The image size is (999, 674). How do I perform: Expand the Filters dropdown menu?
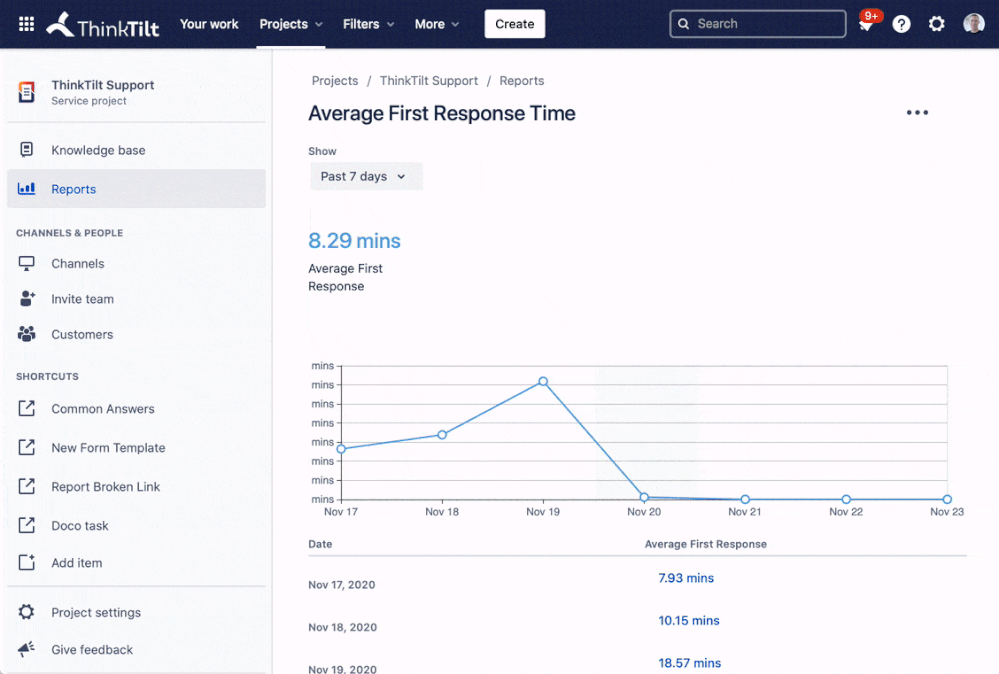368,24
